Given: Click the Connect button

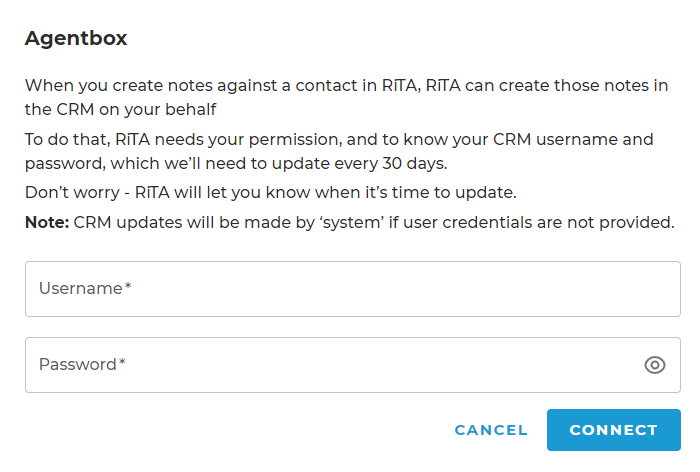Looking at the screenshot, I should tap(613, 430).
